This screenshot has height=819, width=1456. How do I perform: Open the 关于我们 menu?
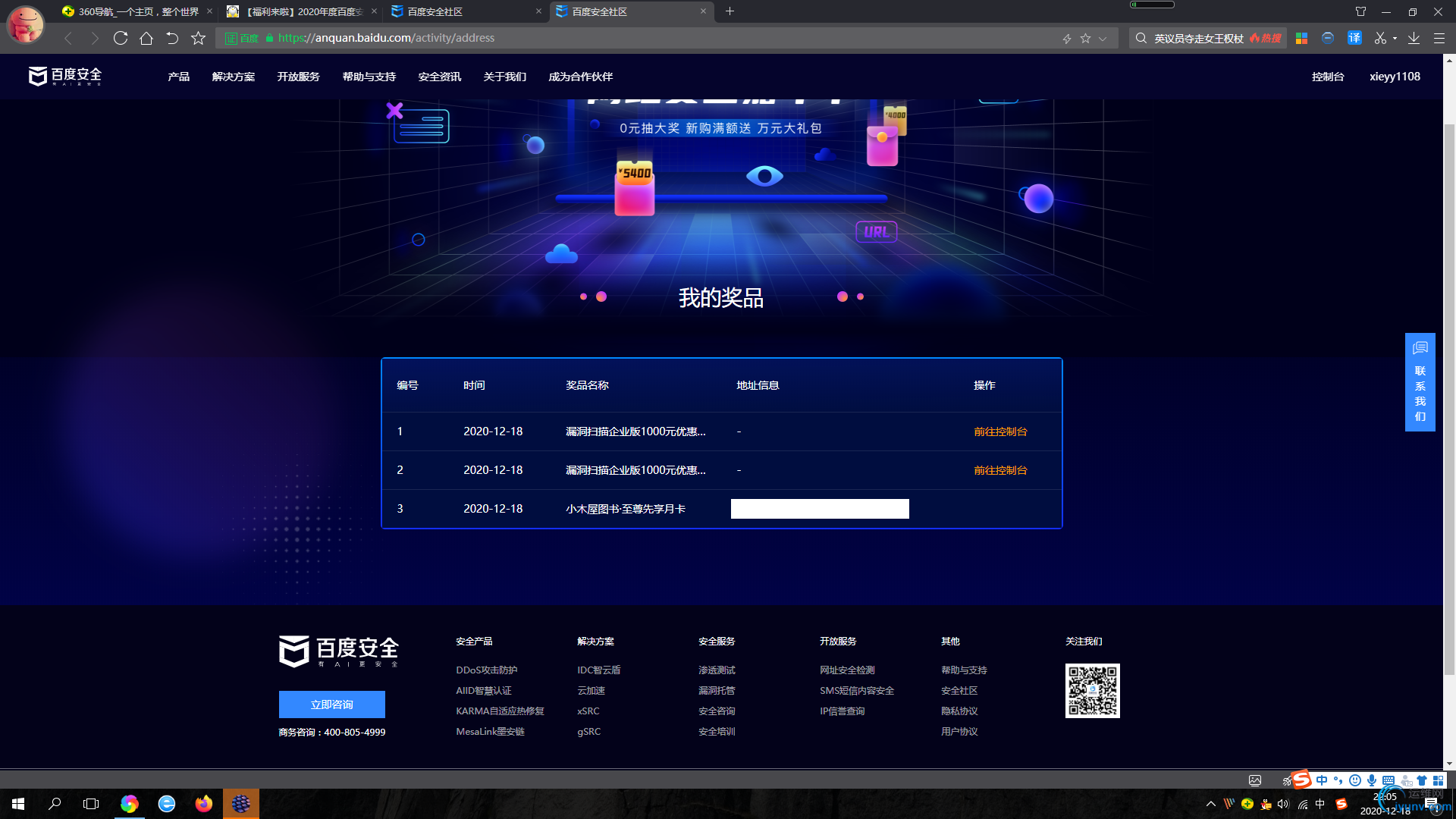(504, 77)
